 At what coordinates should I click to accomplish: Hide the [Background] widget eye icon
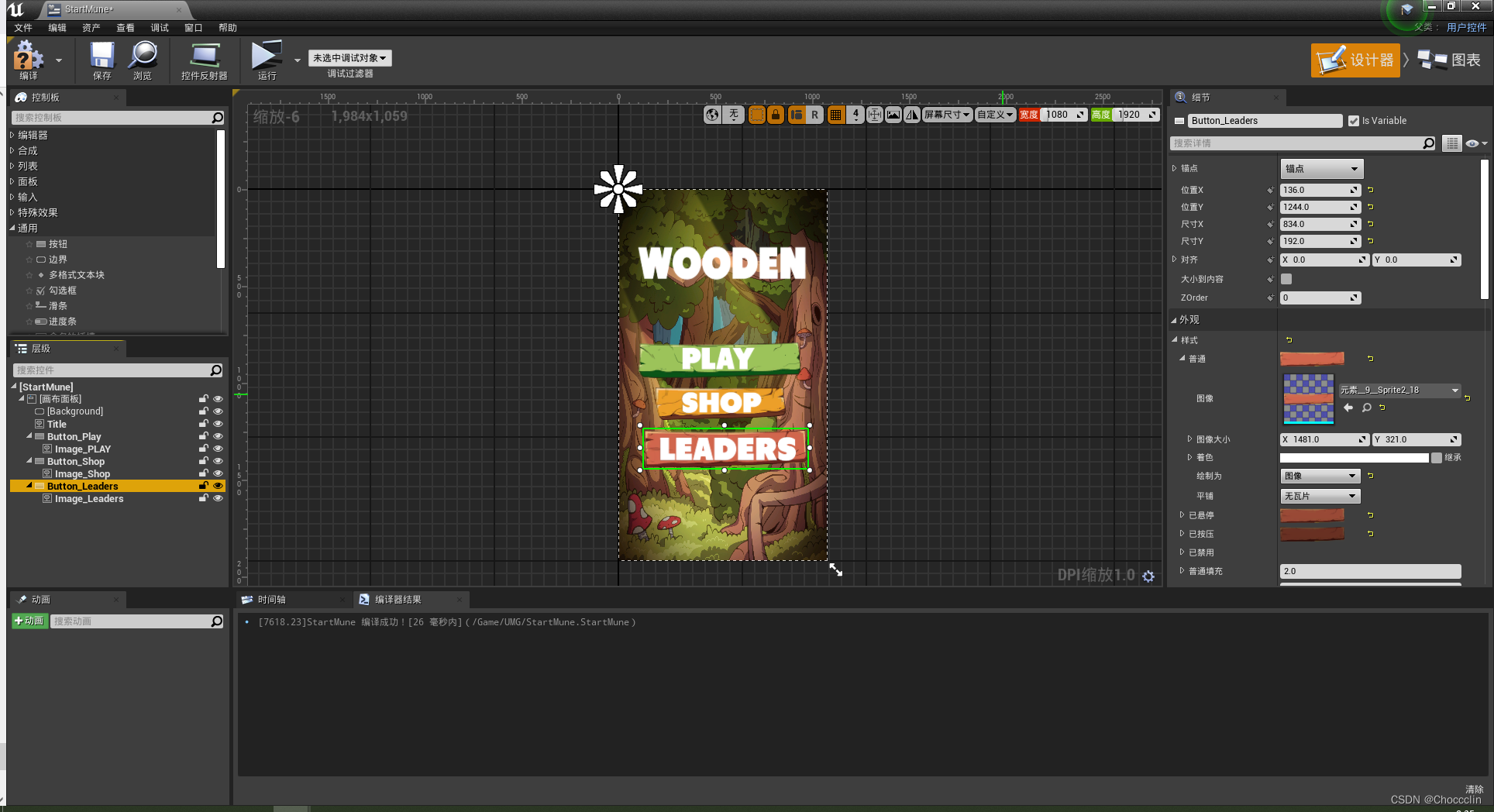pyautogui.click(x=218, y=411)
